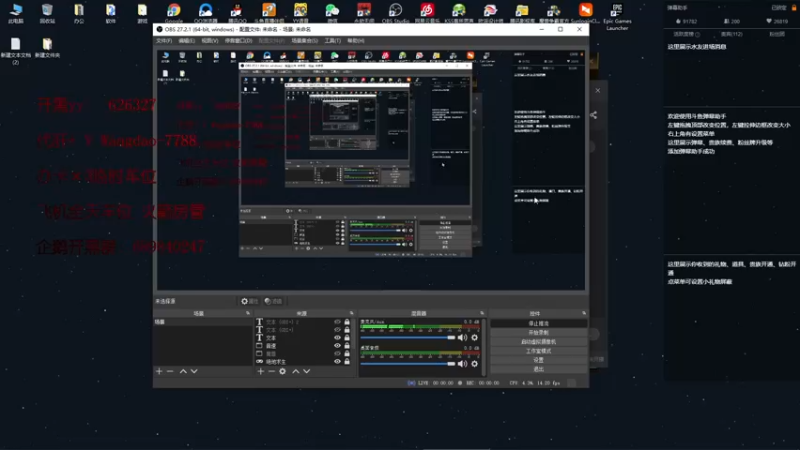The image size is (800, 450).
Task: Open Epic Games Launcher desktop icon
Action: point(617,16)
